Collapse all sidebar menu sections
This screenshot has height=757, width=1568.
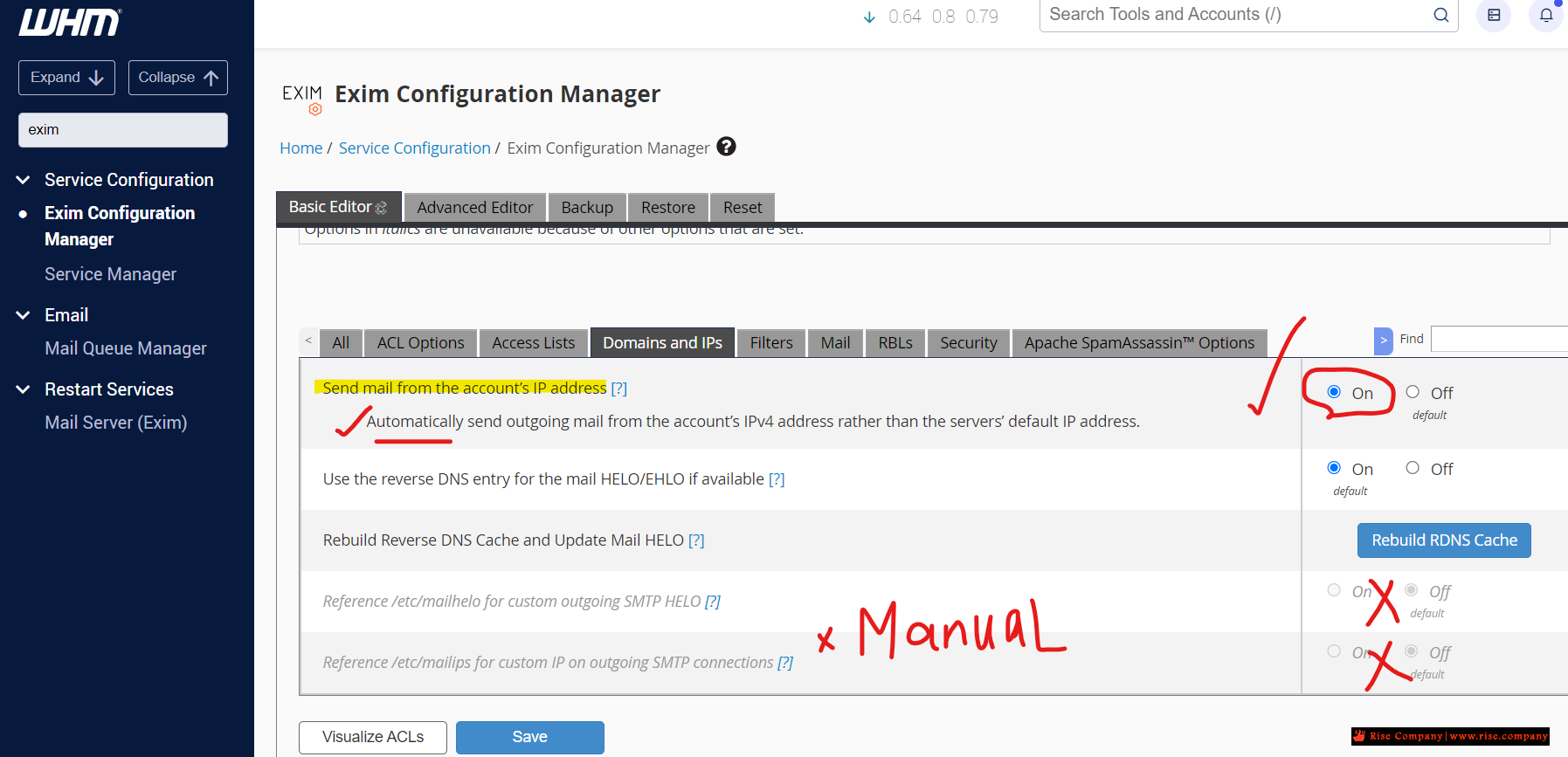[178, 78]
